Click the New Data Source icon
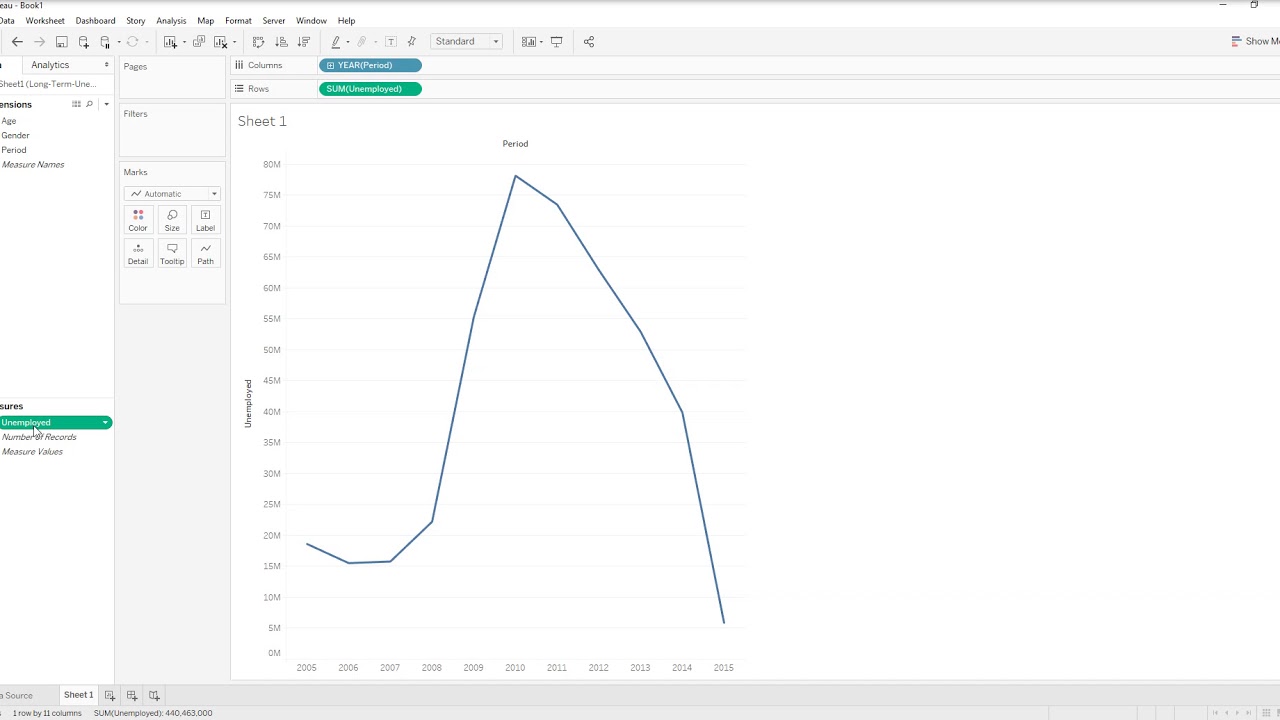Image resolution: width=1280 pixels, height=720 pixels. (84, 42)
